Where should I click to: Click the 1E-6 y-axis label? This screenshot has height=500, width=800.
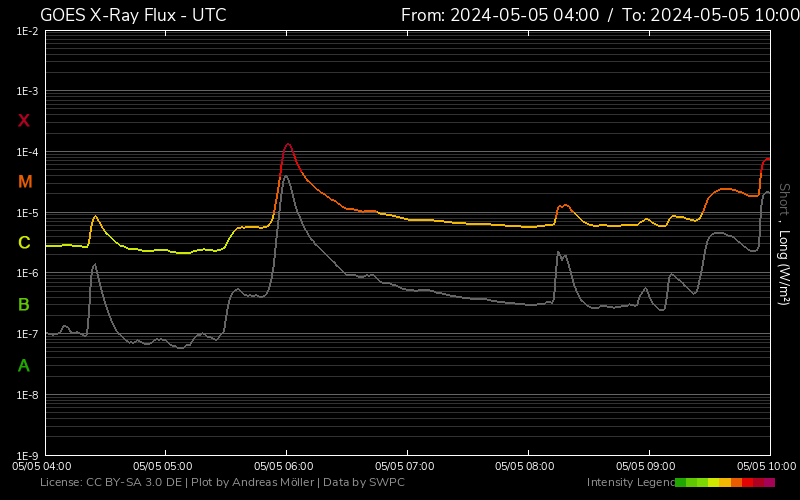(x=28, y=273)
